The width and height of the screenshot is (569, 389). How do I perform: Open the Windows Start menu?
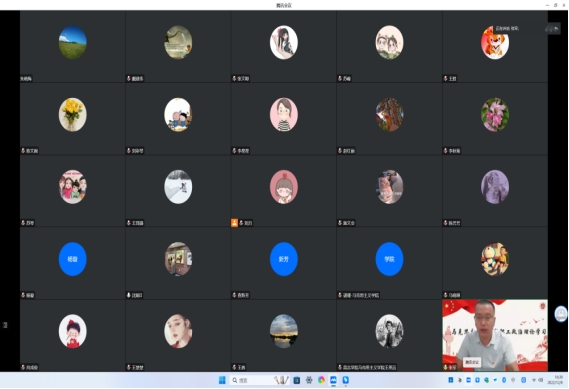pos(222,380)
